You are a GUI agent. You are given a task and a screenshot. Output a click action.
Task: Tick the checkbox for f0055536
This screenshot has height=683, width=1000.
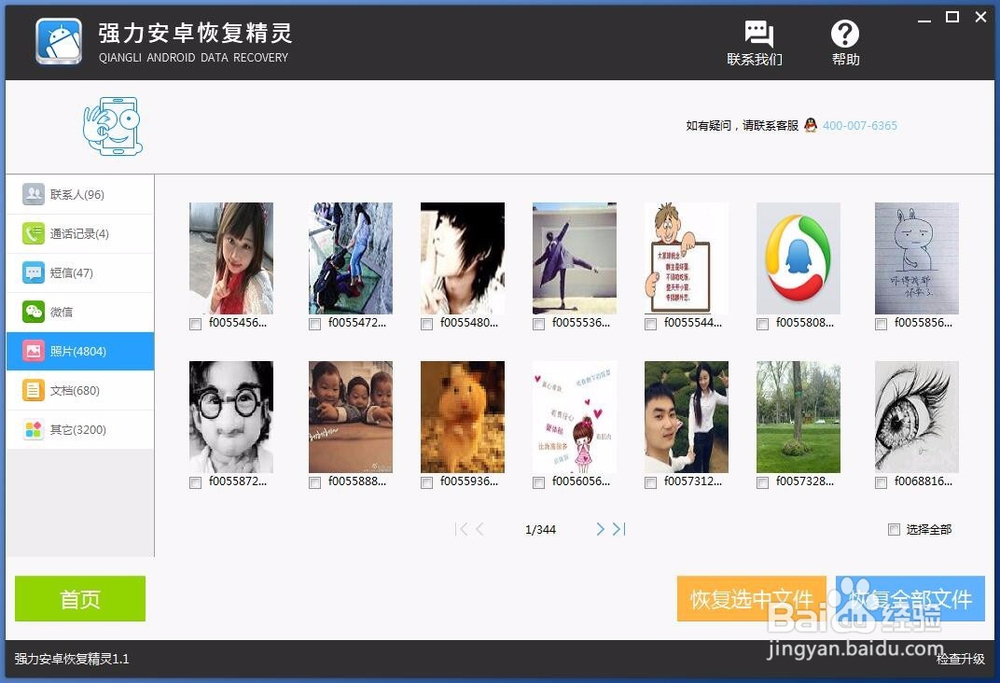click(539, 324)
